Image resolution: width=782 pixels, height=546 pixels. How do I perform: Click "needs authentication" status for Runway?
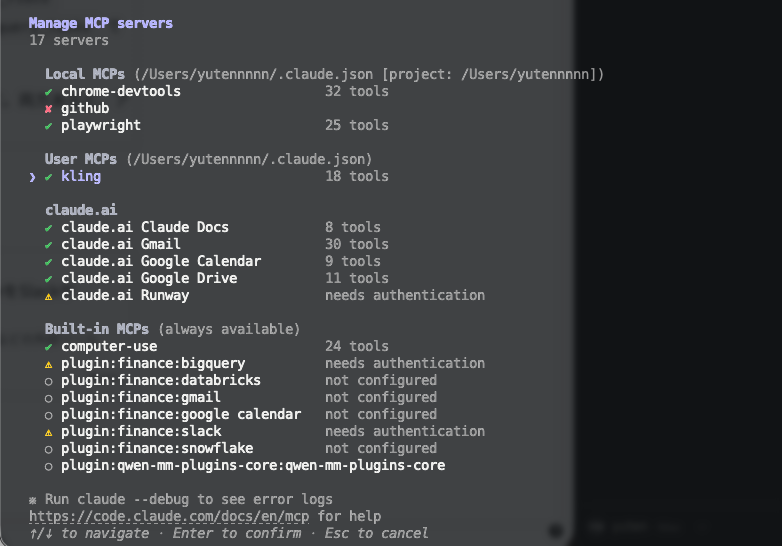(x=404, y=295)
